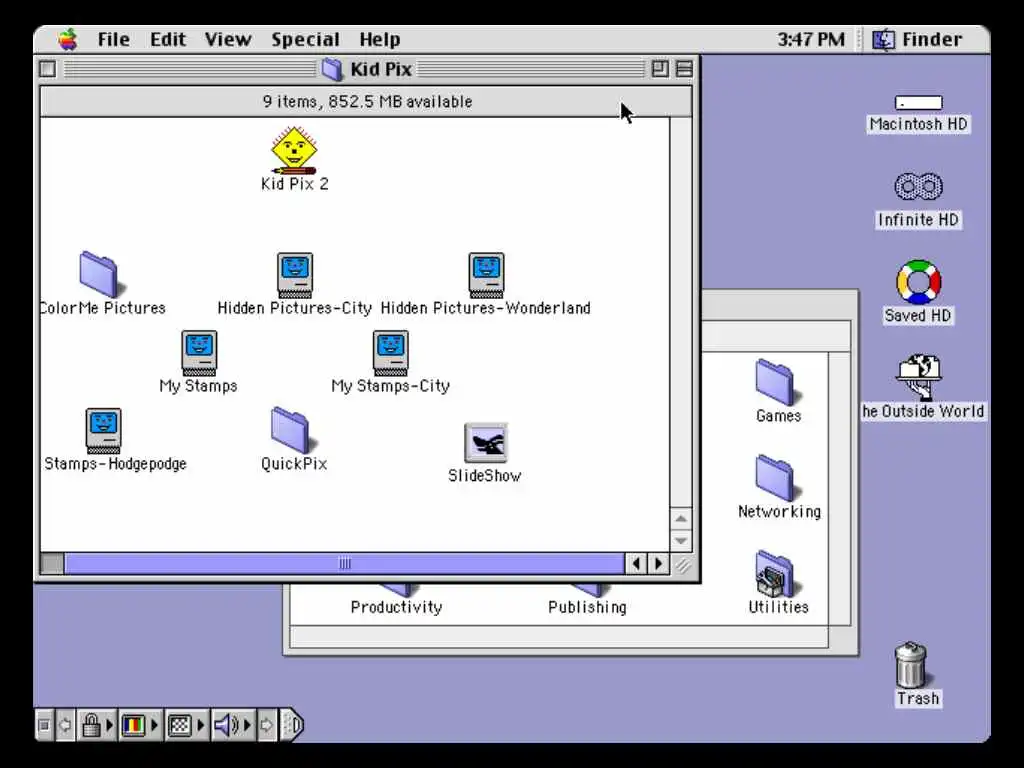
Task: Click the Kid Pix window collapse box
Action: [x=684, y=69]
